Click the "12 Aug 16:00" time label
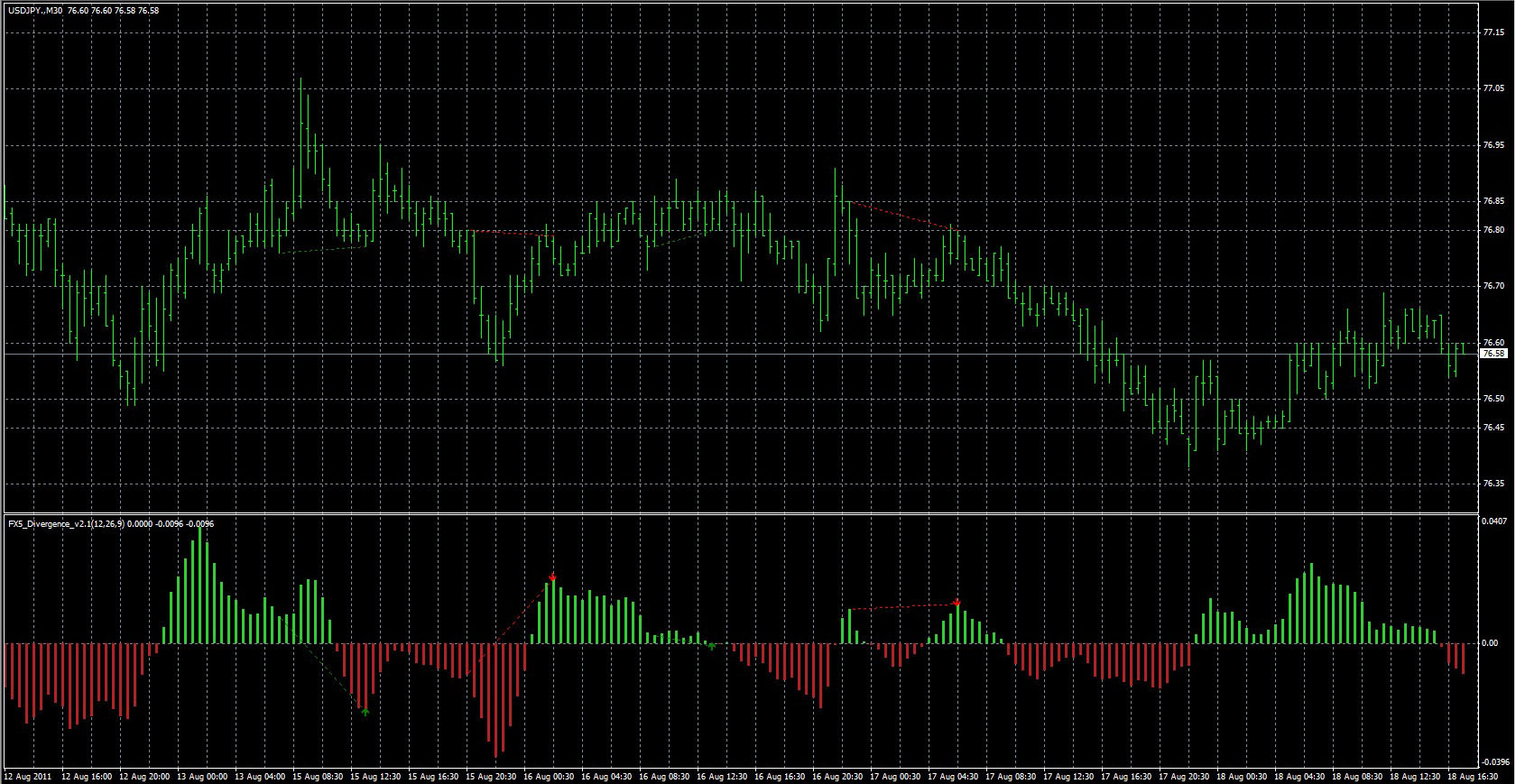 [87, 776]
